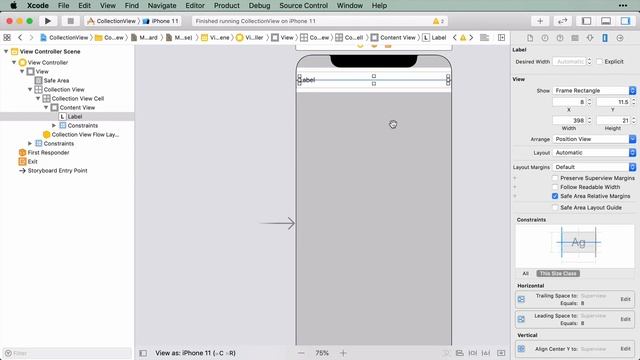This screenshot has height=360, width=640.
Task: Toggle the Debug area visibility
Action: coord(606,21)
